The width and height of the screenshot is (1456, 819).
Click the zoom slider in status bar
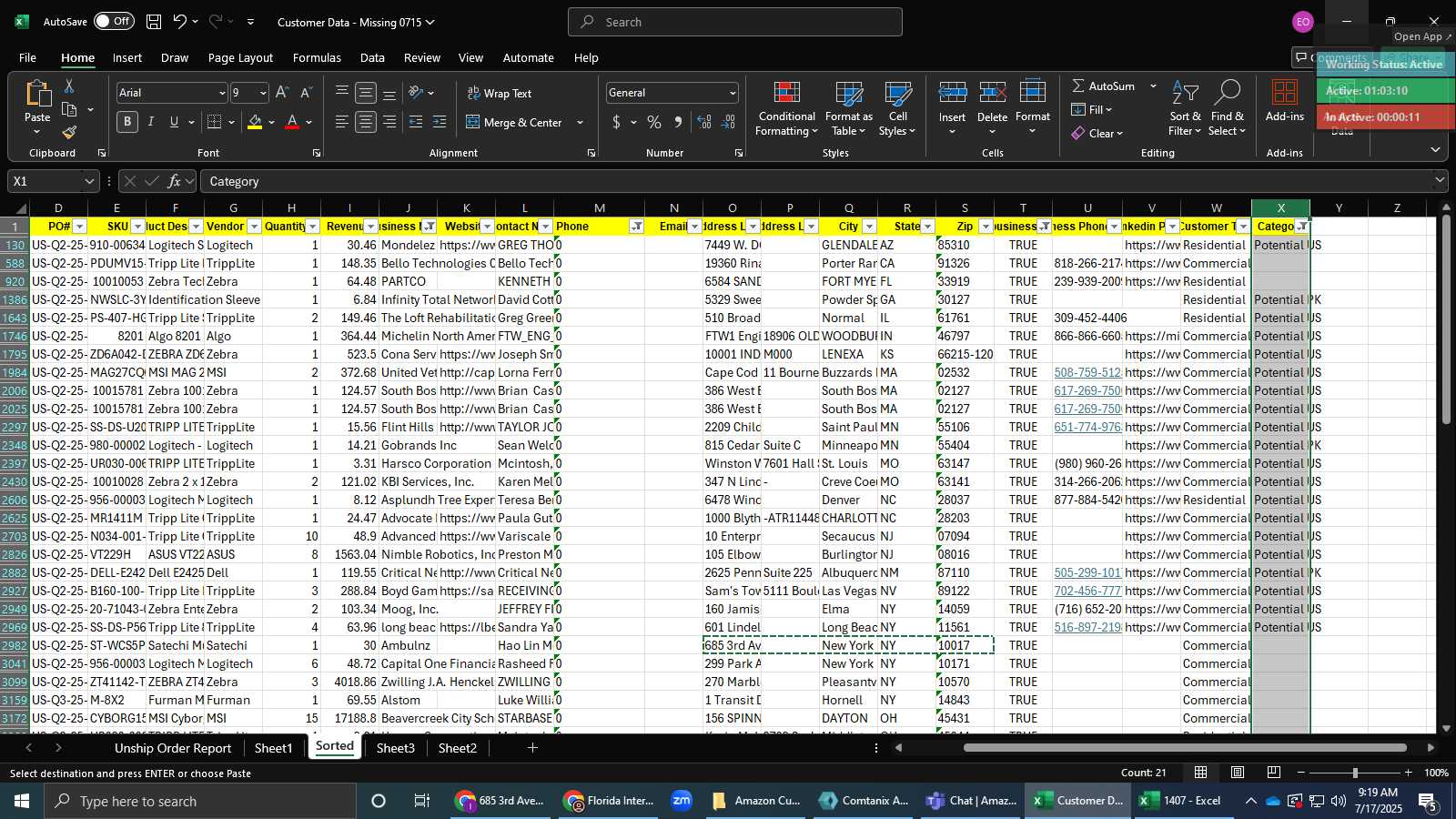[1355, 773]
